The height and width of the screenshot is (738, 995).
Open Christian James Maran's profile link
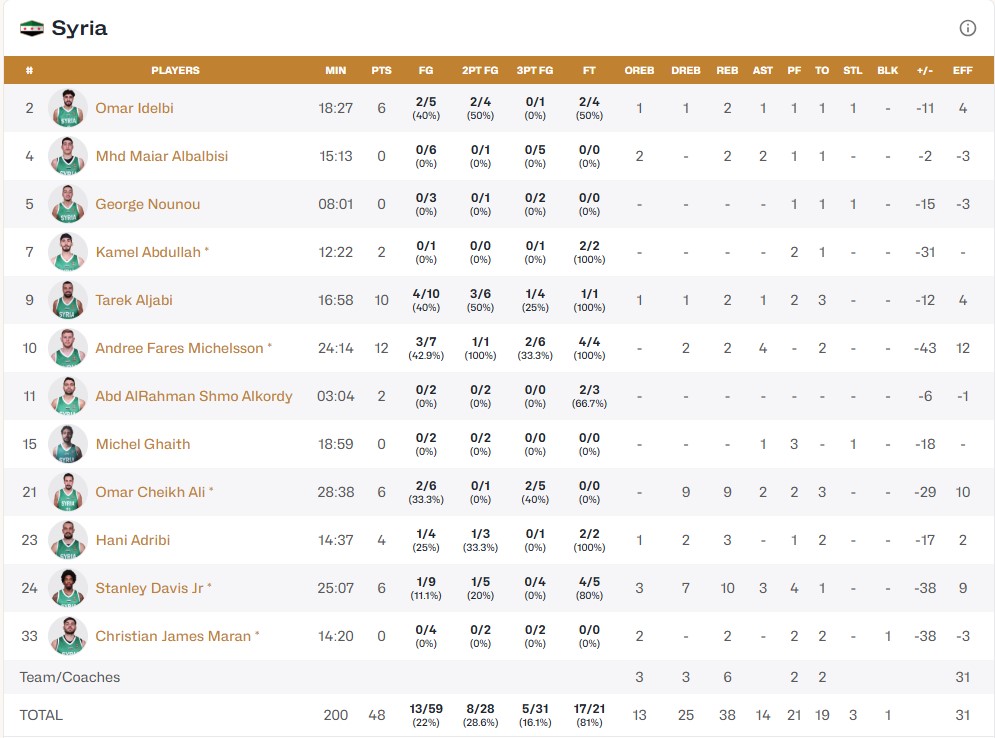pos(173,636)
